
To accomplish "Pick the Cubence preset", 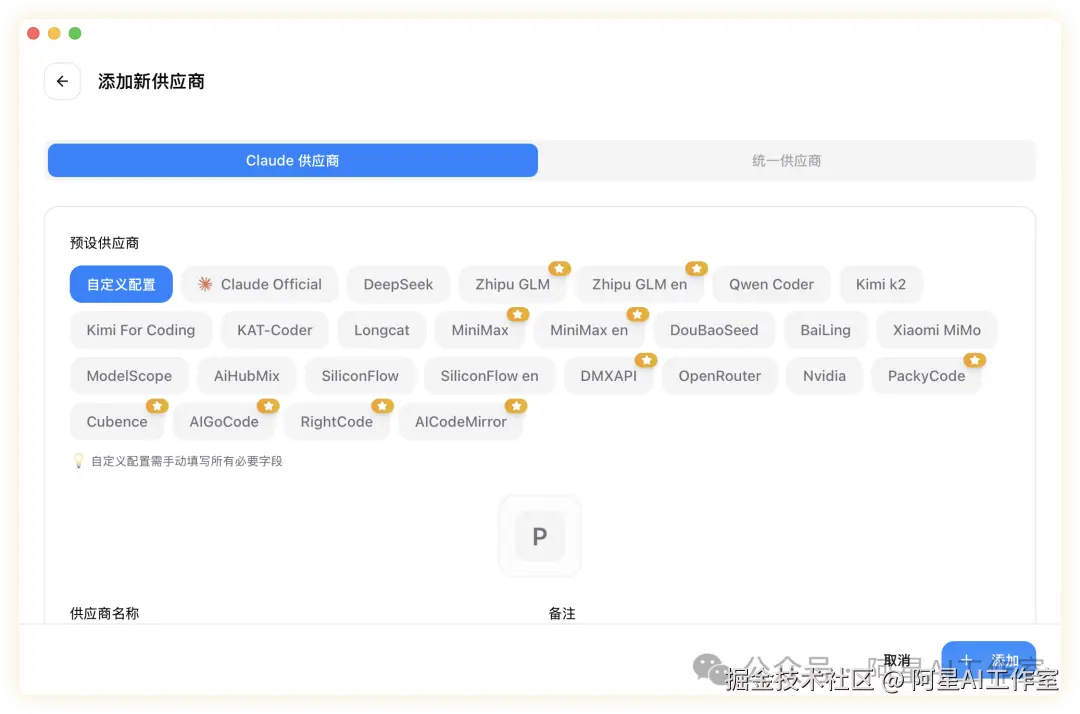I will click(x=117, y=421).
